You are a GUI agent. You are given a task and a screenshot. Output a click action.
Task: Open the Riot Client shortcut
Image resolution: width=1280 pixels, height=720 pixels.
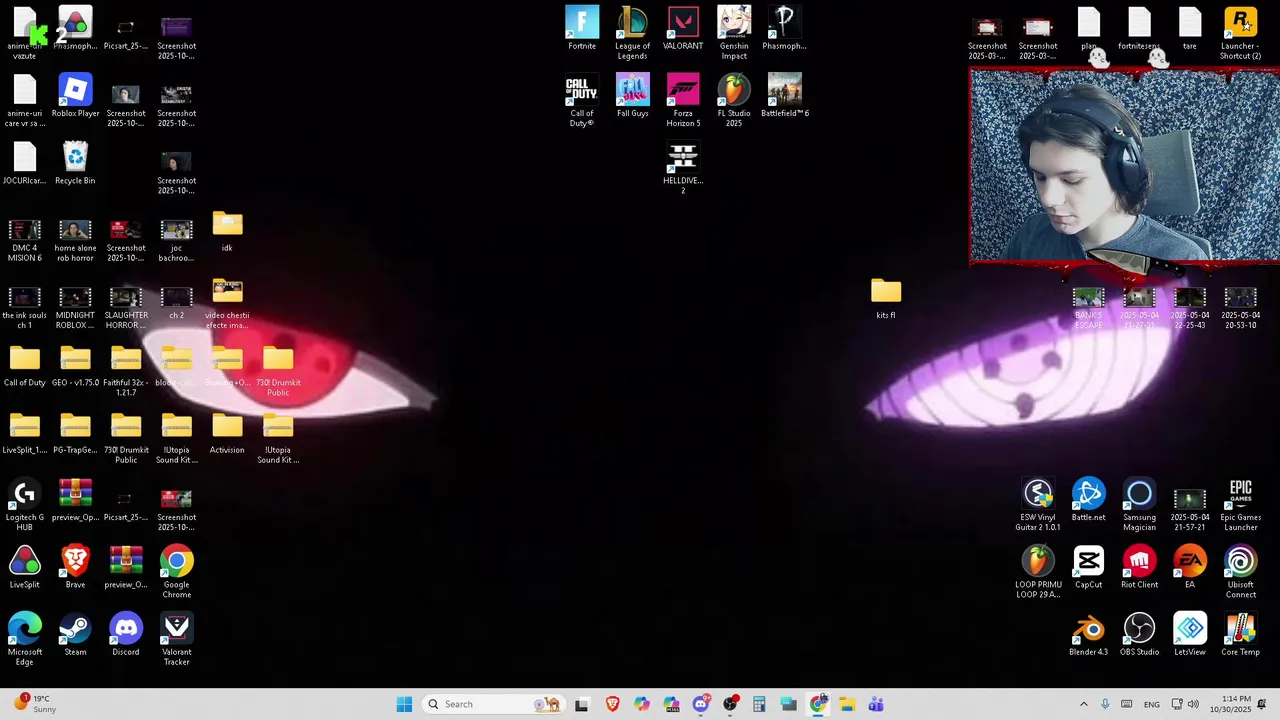(x=1139, y=568)
